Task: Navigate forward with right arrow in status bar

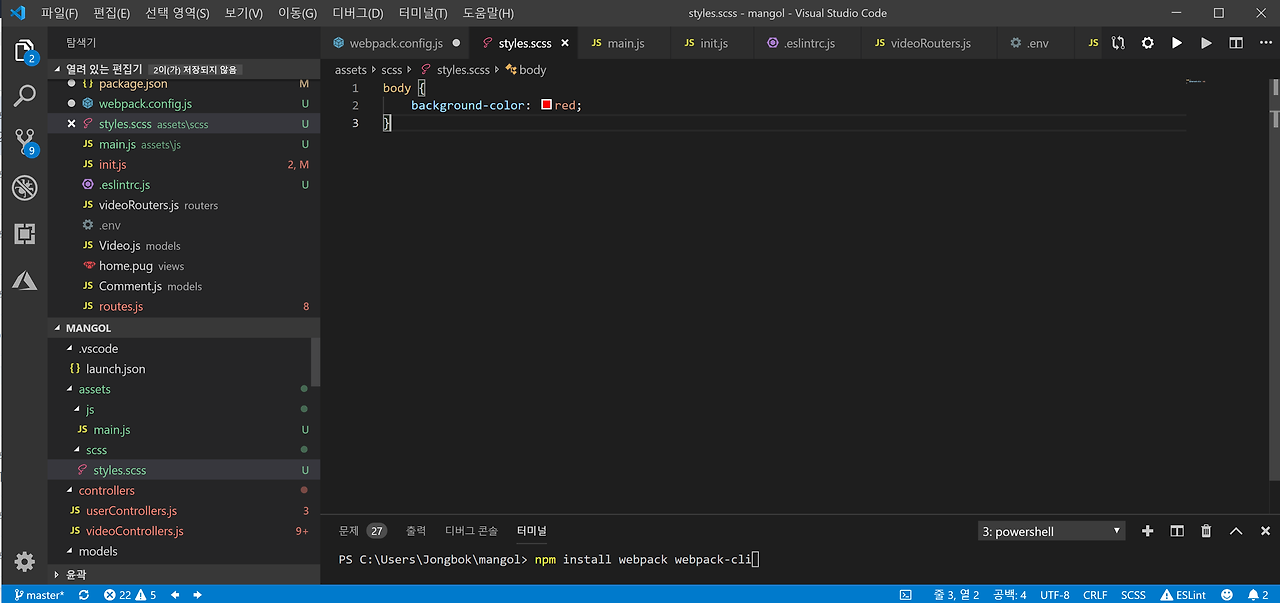Action: point(197,595)
